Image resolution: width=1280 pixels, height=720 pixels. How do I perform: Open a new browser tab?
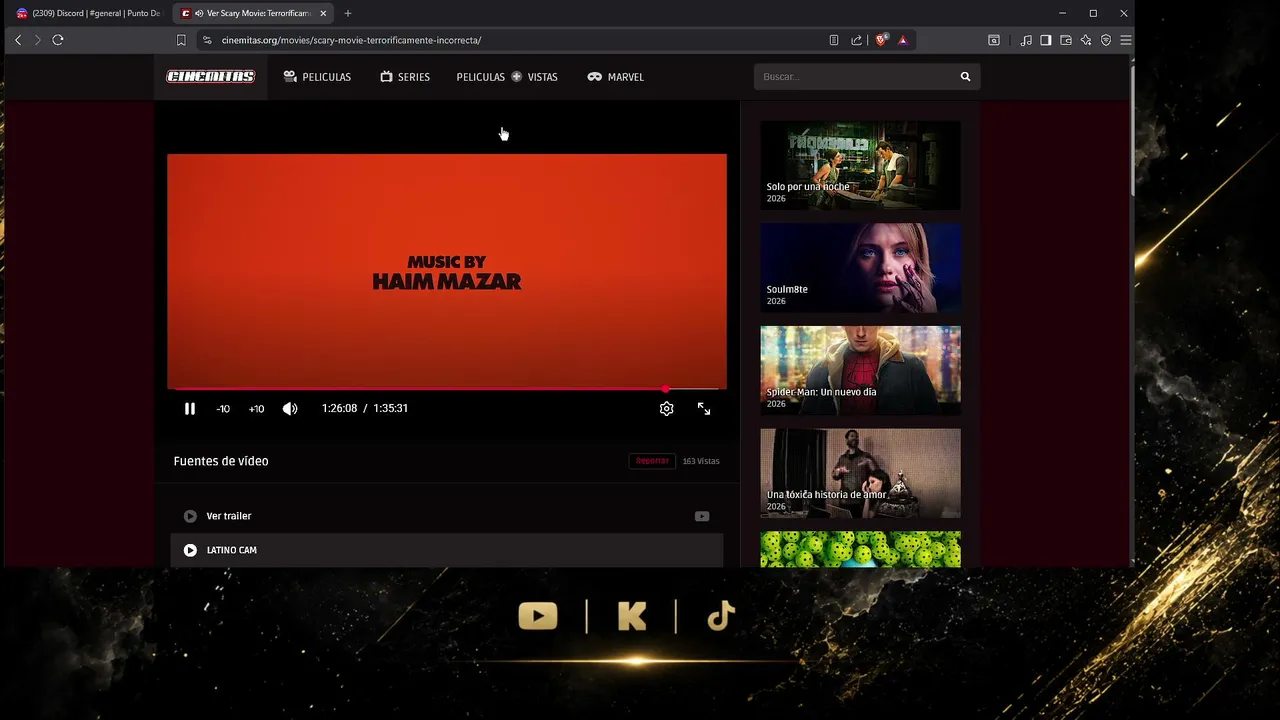tap(348, 13)
